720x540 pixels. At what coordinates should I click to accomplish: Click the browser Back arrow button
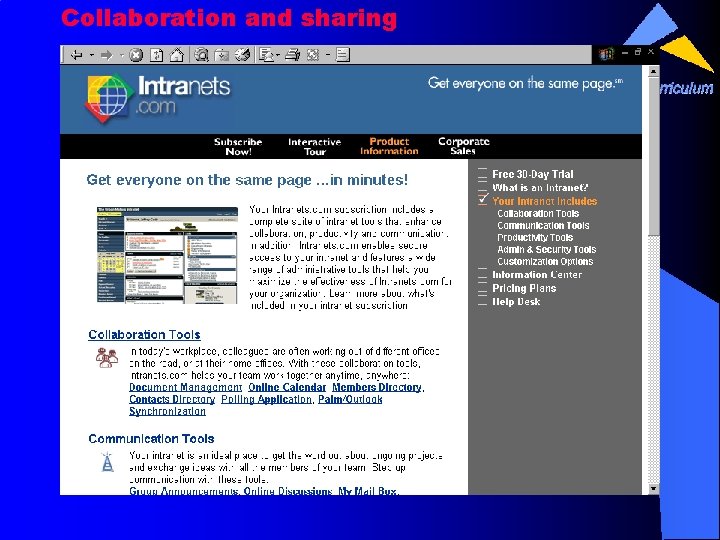[x=76, y=56]
